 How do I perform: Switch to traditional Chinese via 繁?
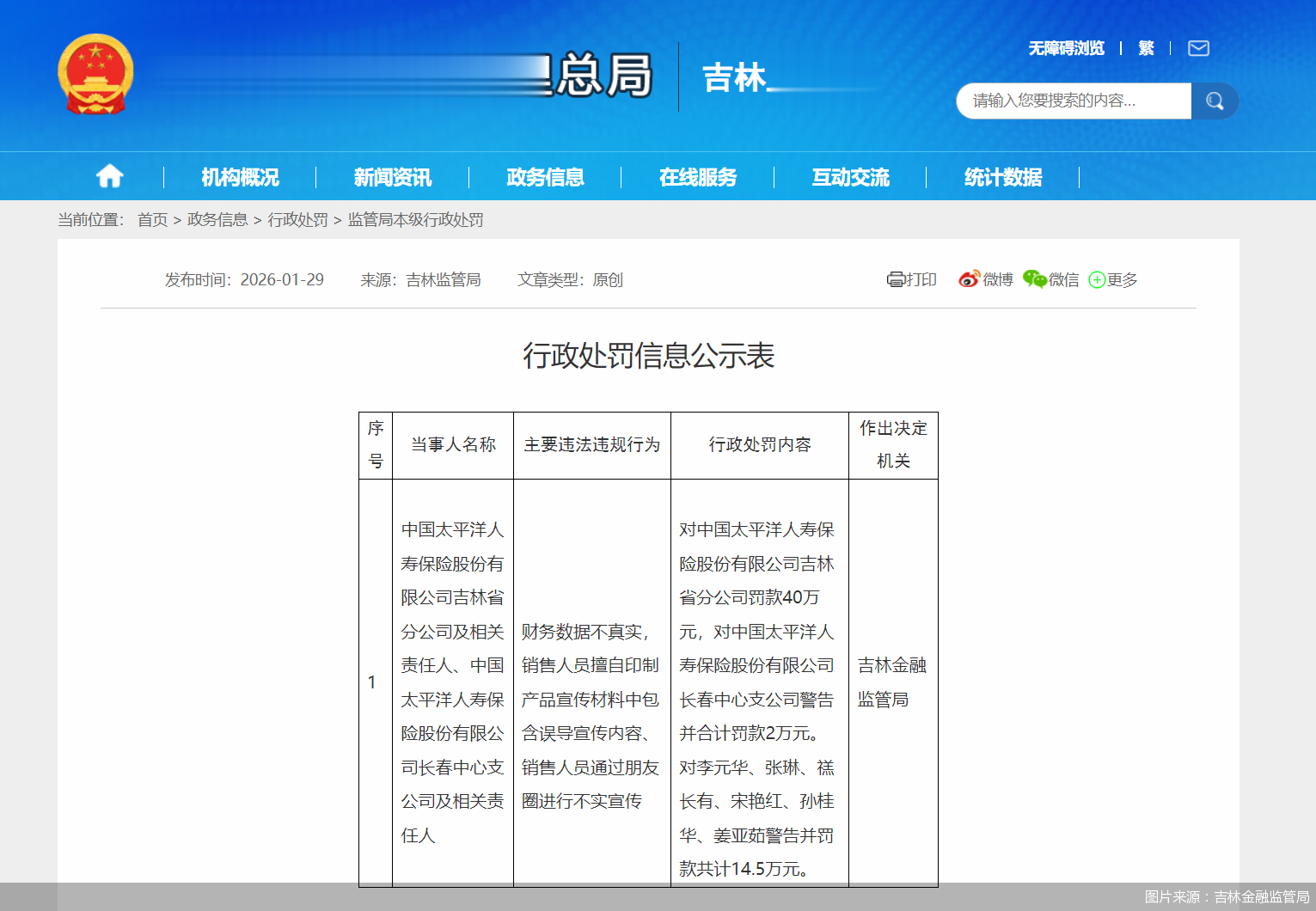tap(1146, 48)
